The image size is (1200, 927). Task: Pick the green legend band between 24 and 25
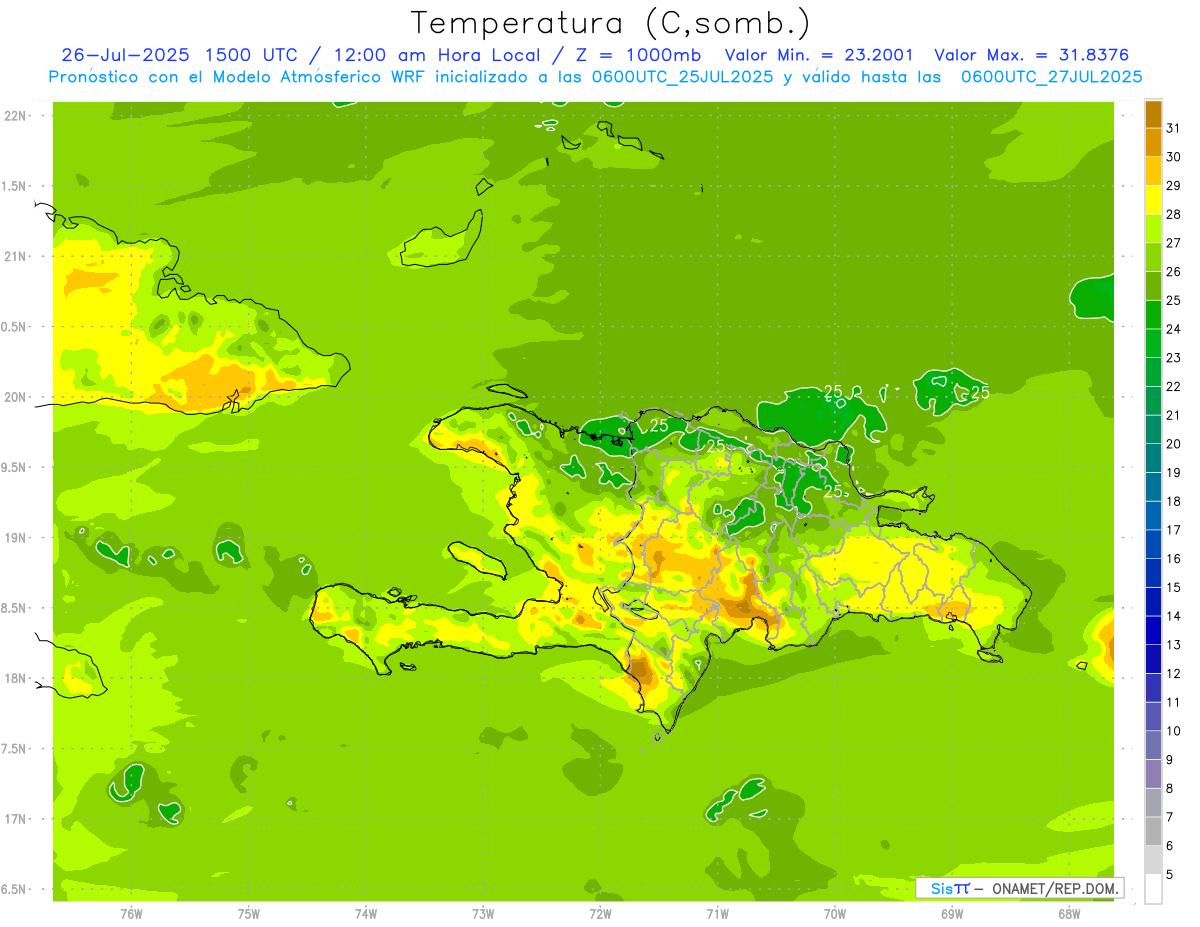[1153, 314]
